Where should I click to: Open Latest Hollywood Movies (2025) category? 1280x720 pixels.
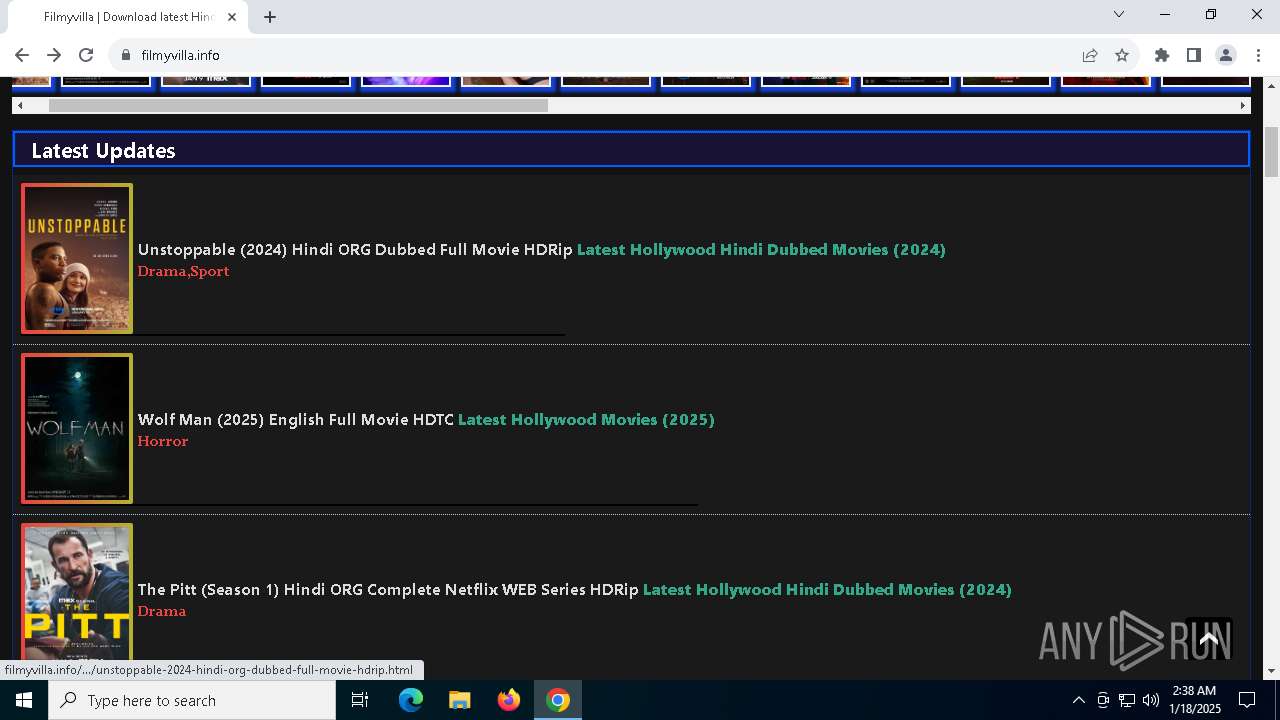586,419
